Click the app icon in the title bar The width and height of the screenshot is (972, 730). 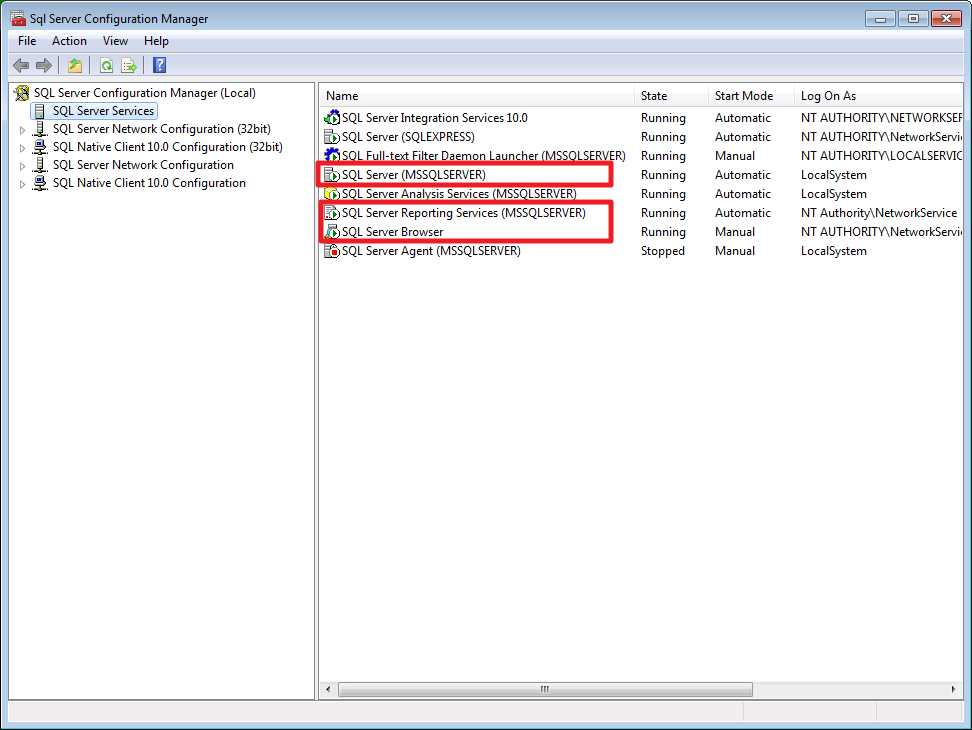tap(18, 19)
